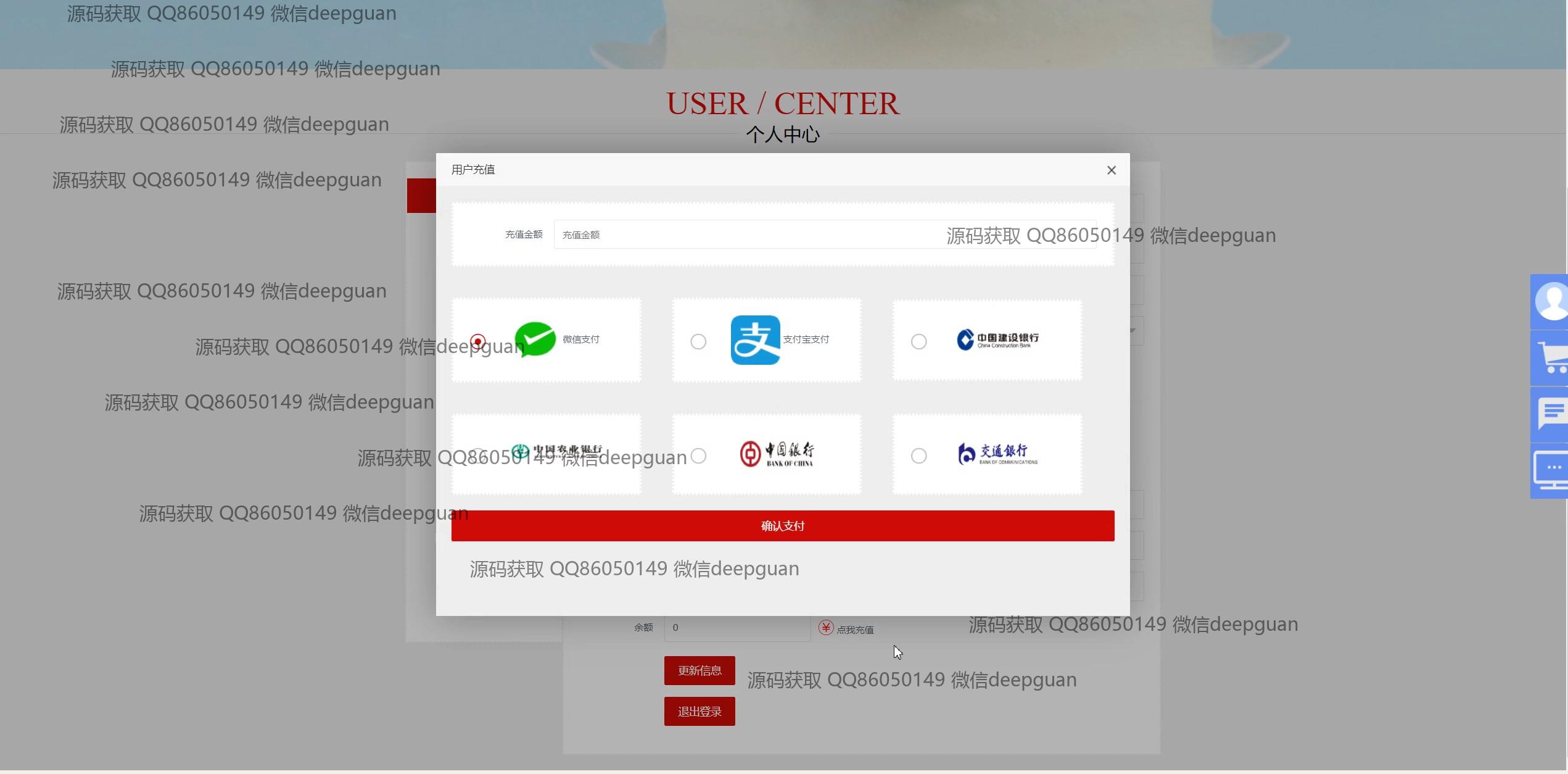The width and height of the screenshot is (1568, 774).
Task: Open the user profile sidebar icon
Action: [1550, 302]
